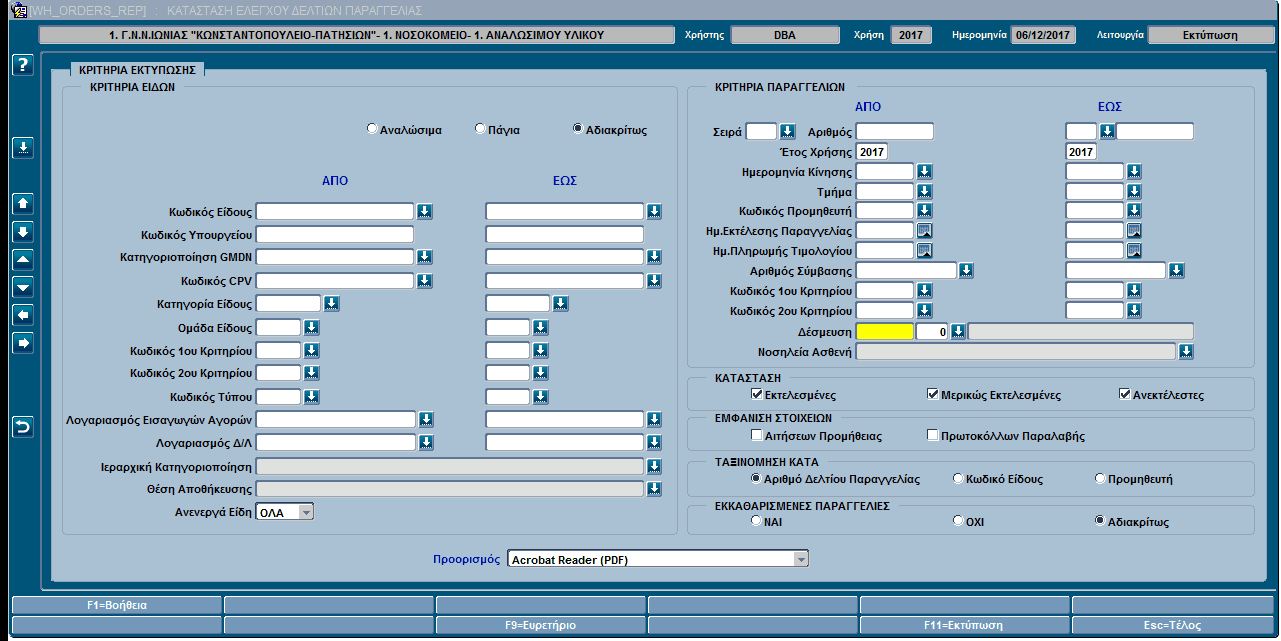This screenshot has height=641, width=1281.
Task: Open lookup arrow beside the Δέσμευση value
Action: 957,331
